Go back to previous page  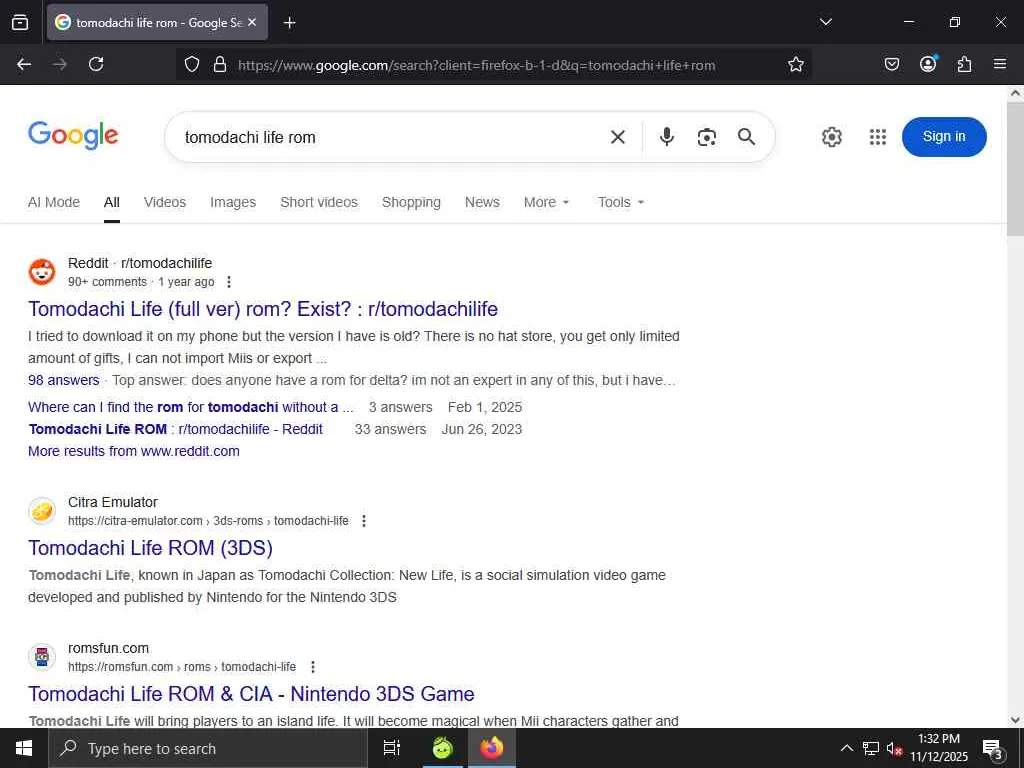tap(24, 64)
